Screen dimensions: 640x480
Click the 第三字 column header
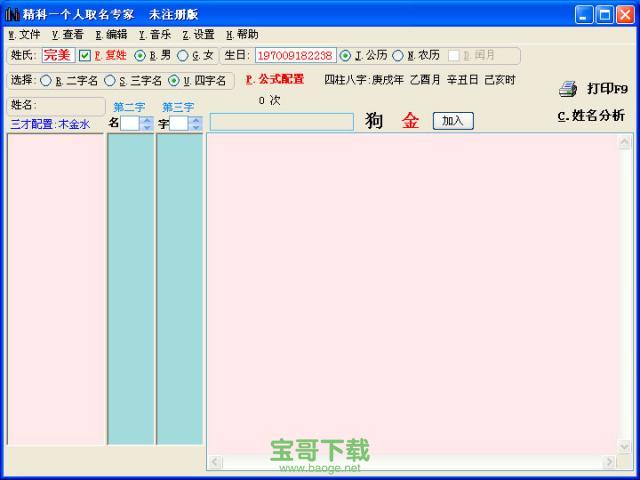[178, 107]
